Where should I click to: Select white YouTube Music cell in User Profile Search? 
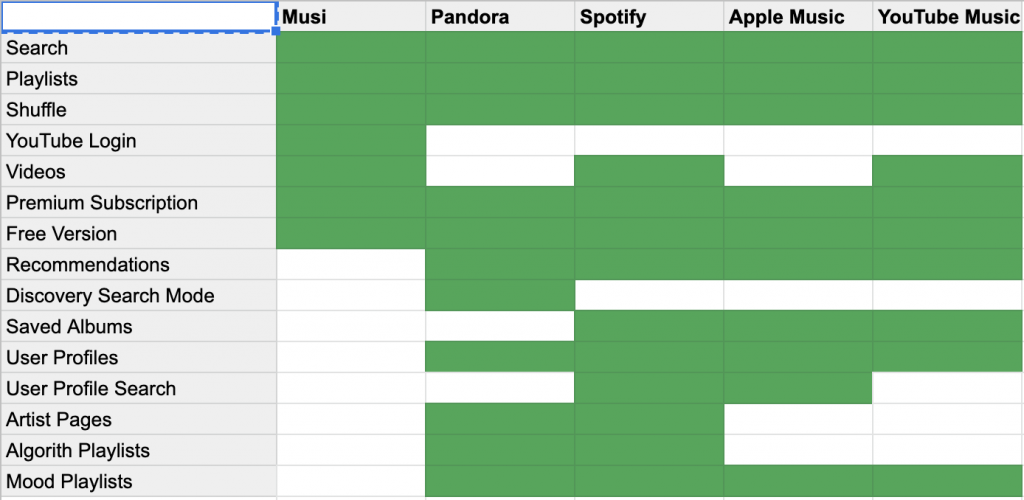click(948, 388)
